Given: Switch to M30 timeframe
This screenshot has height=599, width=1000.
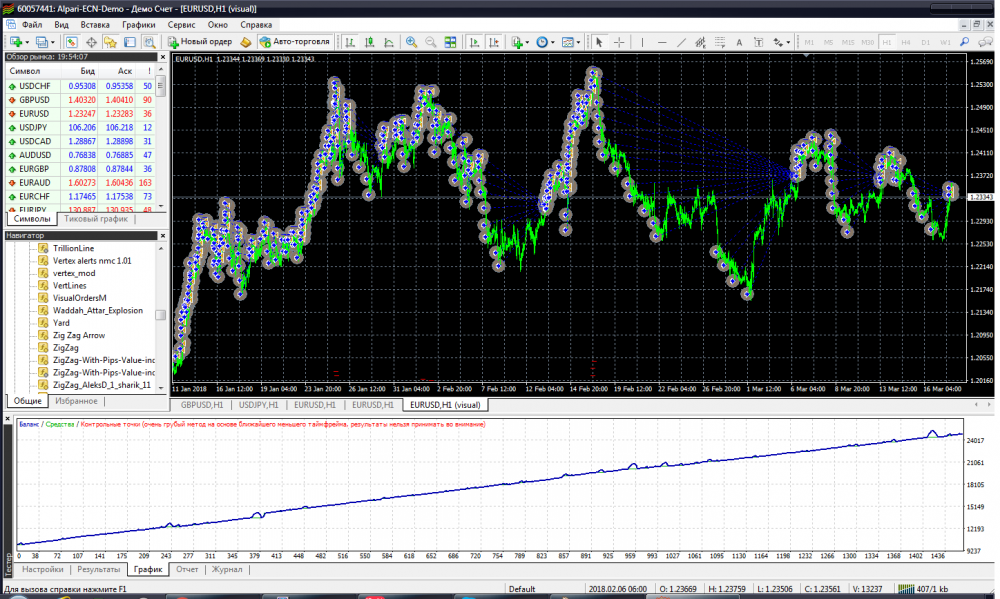Looking at the screenshot, I should [x=867, y=42].
